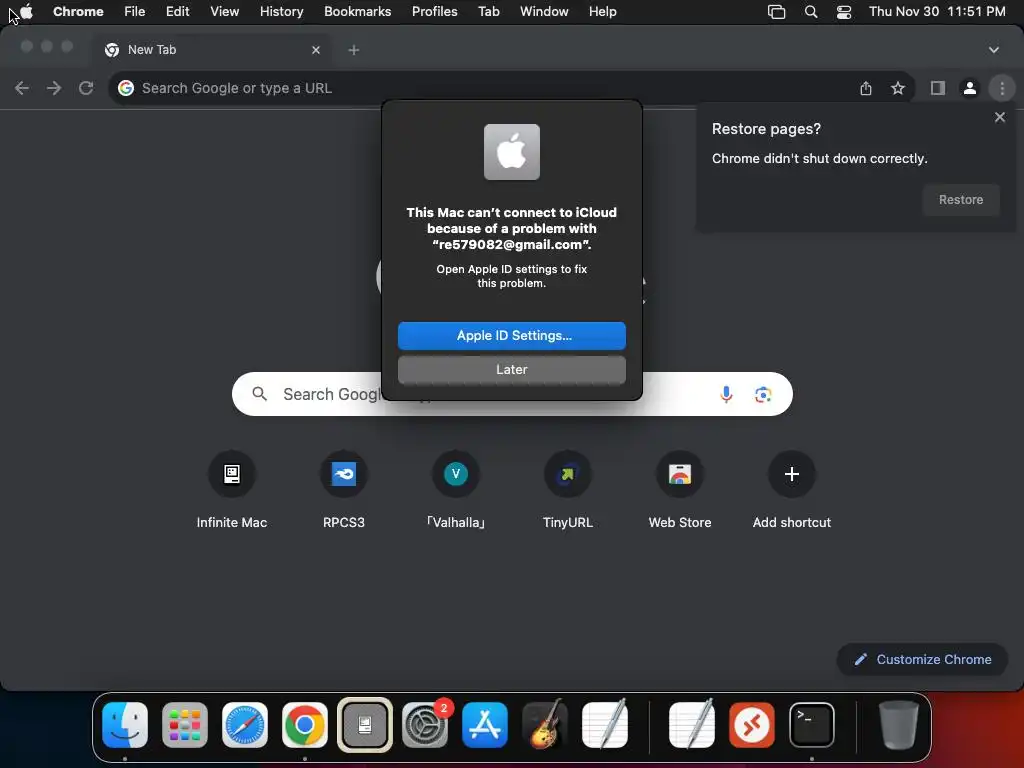
Task: Open the Infinite Mac app in Dock
Action: pyautogui.click(x=364, y=725)
